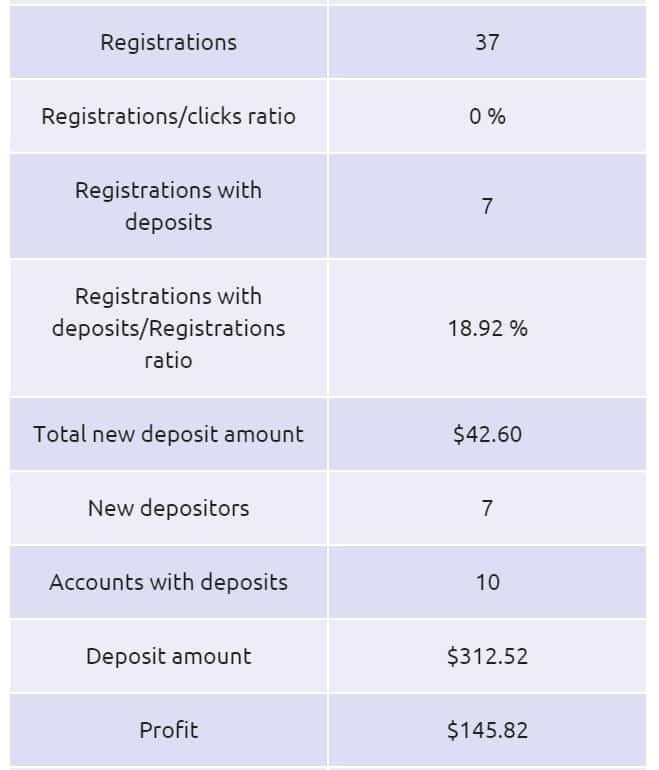The width and height of the screenshot is (659, 770).
Task: Click the Total new deposit amount label
Action: (168, 434)
